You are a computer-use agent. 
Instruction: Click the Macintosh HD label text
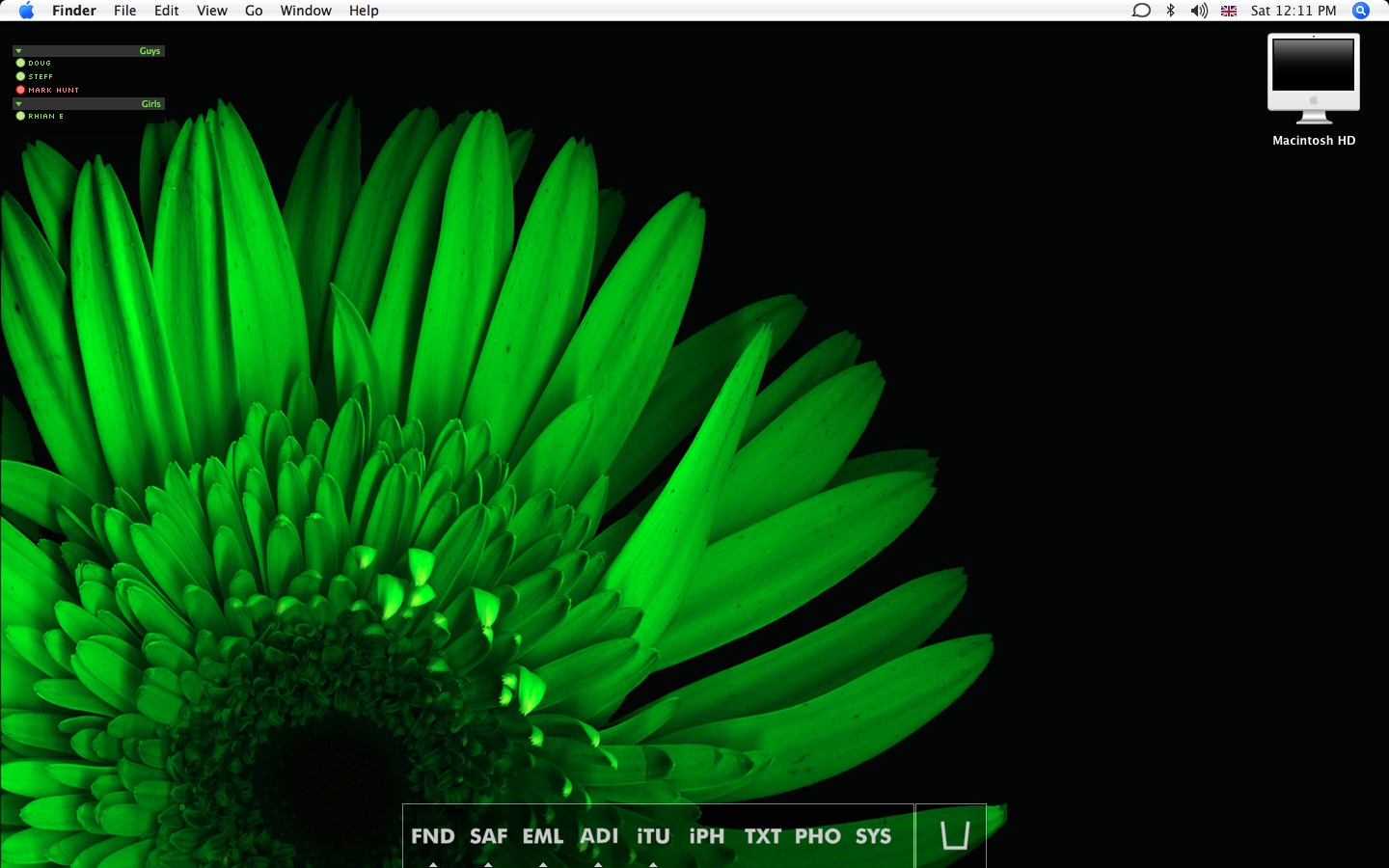click(1314, 141)
